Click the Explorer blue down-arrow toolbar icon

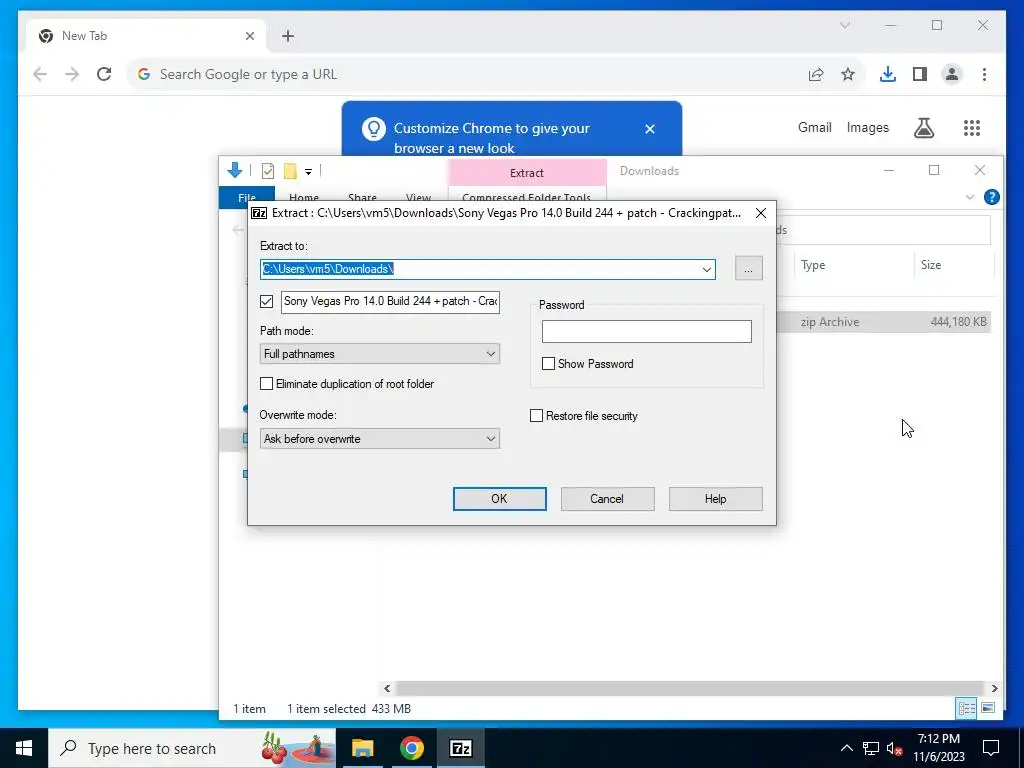click(234, 171)
